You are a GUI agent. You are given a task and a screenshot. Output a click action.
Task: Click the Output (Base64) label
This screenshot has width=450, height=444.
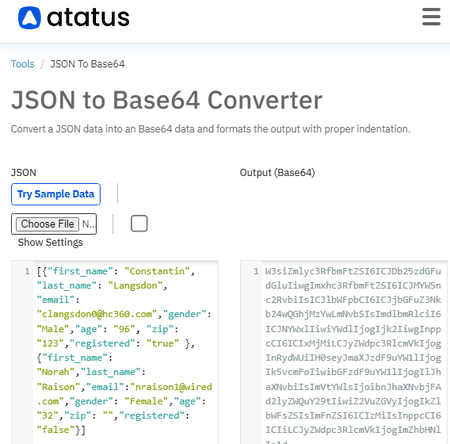click(277, 173)
